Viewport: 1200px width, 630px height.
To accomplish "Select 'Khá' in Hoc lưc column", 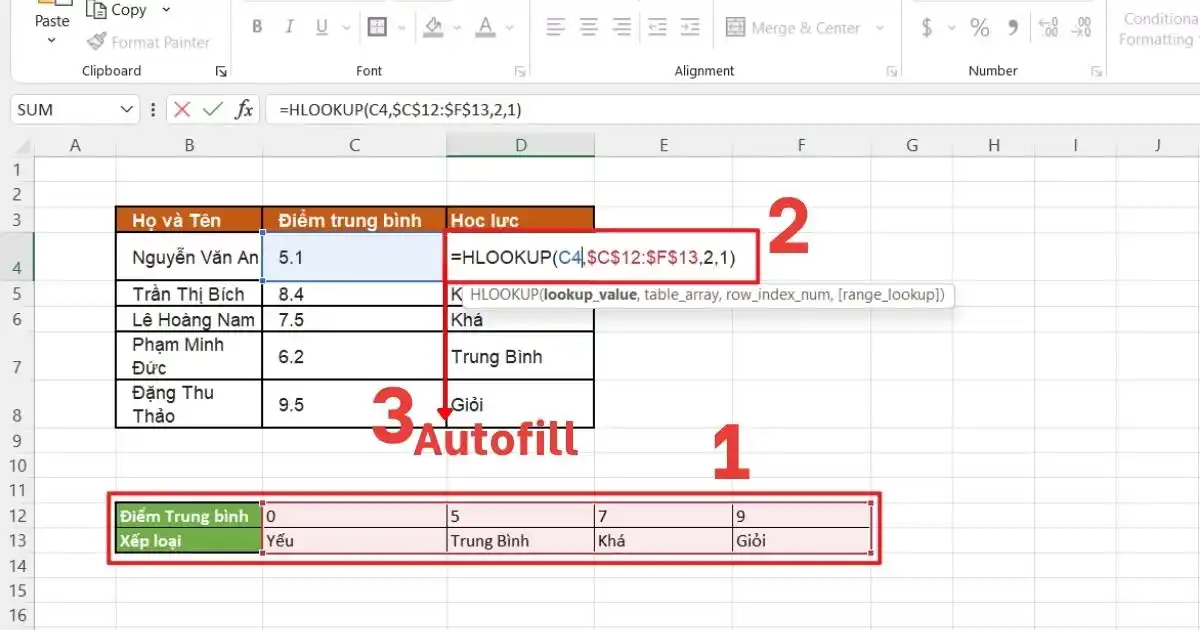I will click(x=520, y=320).
